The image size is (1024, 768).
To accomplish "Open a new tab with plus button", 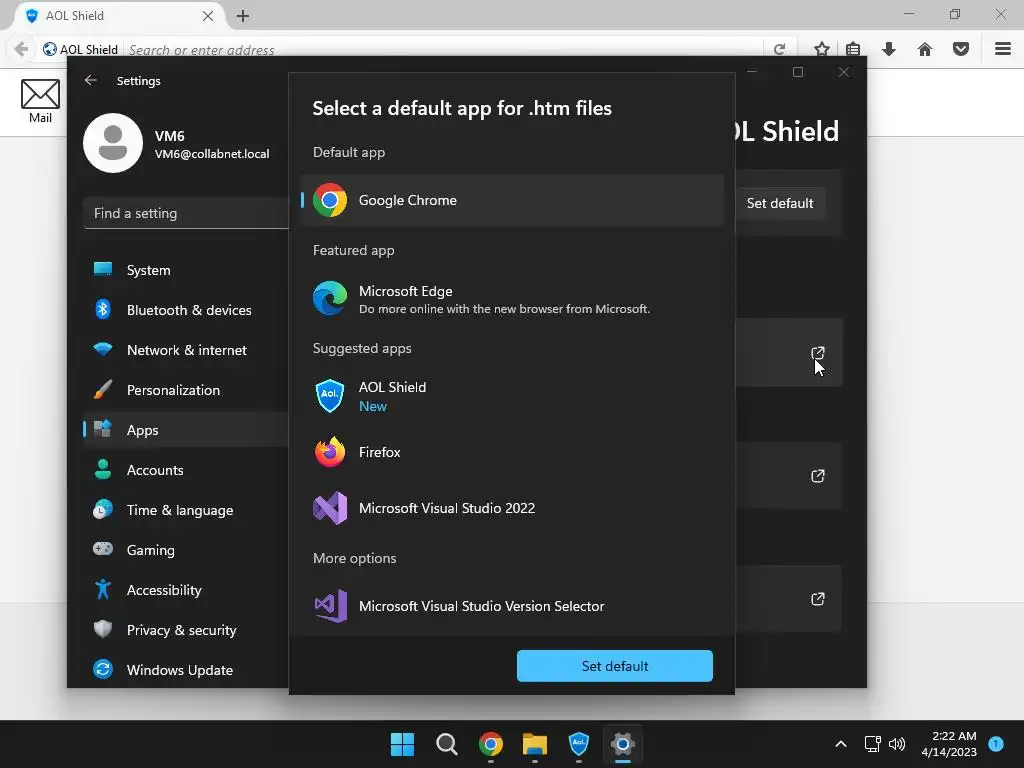I will pos(243,16).
